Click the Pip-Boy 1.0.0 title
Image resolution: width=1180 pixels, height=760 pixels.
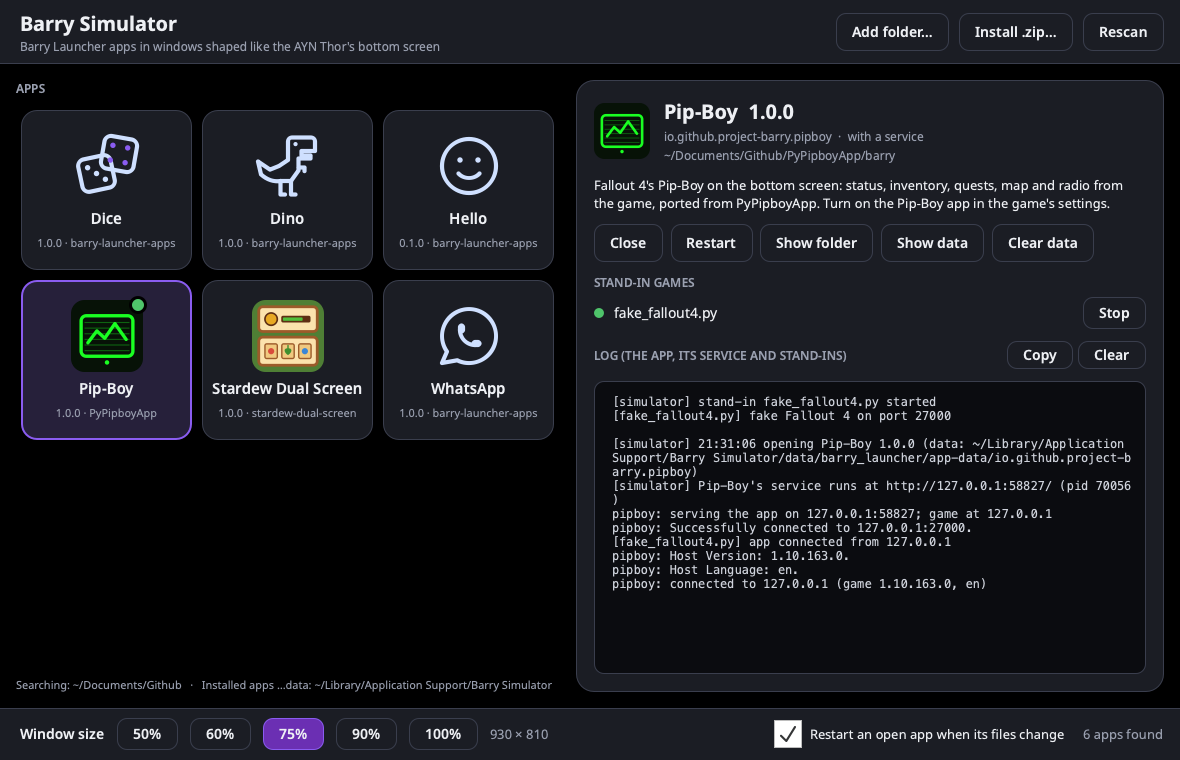coord(728,112)
